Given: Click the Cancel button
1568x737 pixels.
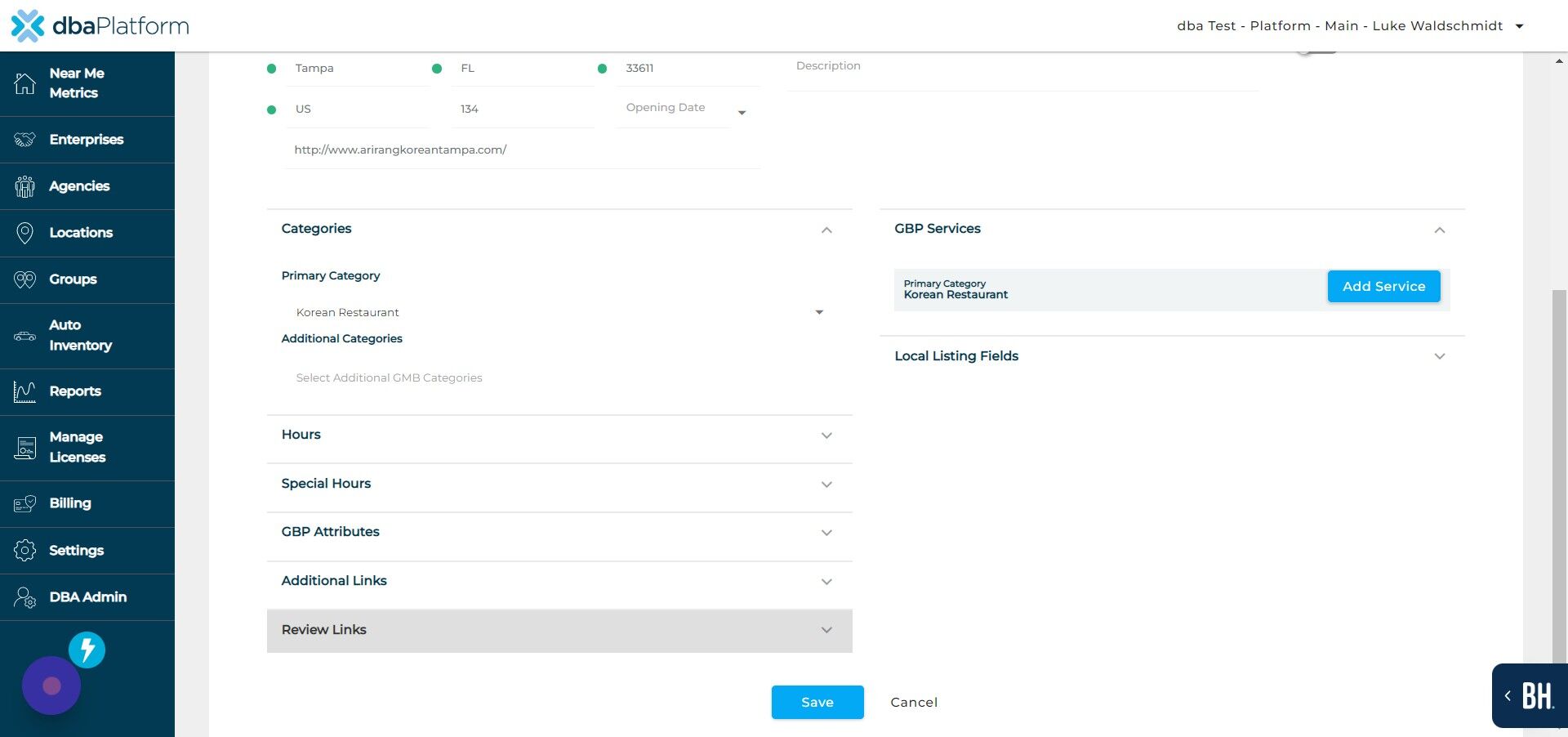Looking at the screenshot, I should [914, 703].
